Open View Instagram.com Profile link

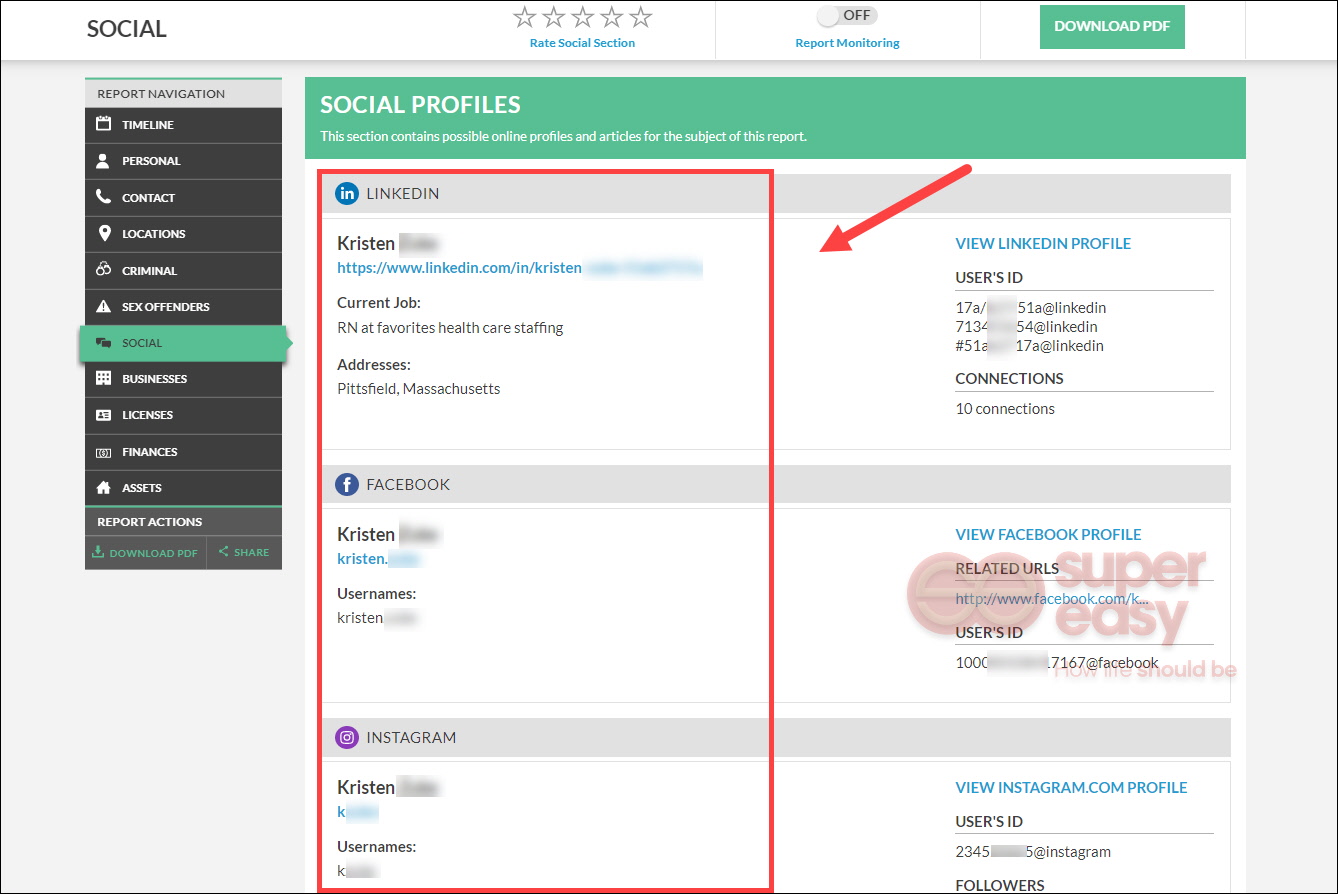tap(1071, 787)
